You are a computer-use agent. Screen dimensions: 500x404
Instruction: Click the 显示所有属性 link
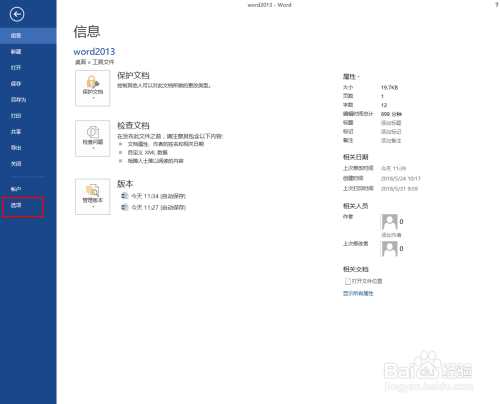point(358,294)
